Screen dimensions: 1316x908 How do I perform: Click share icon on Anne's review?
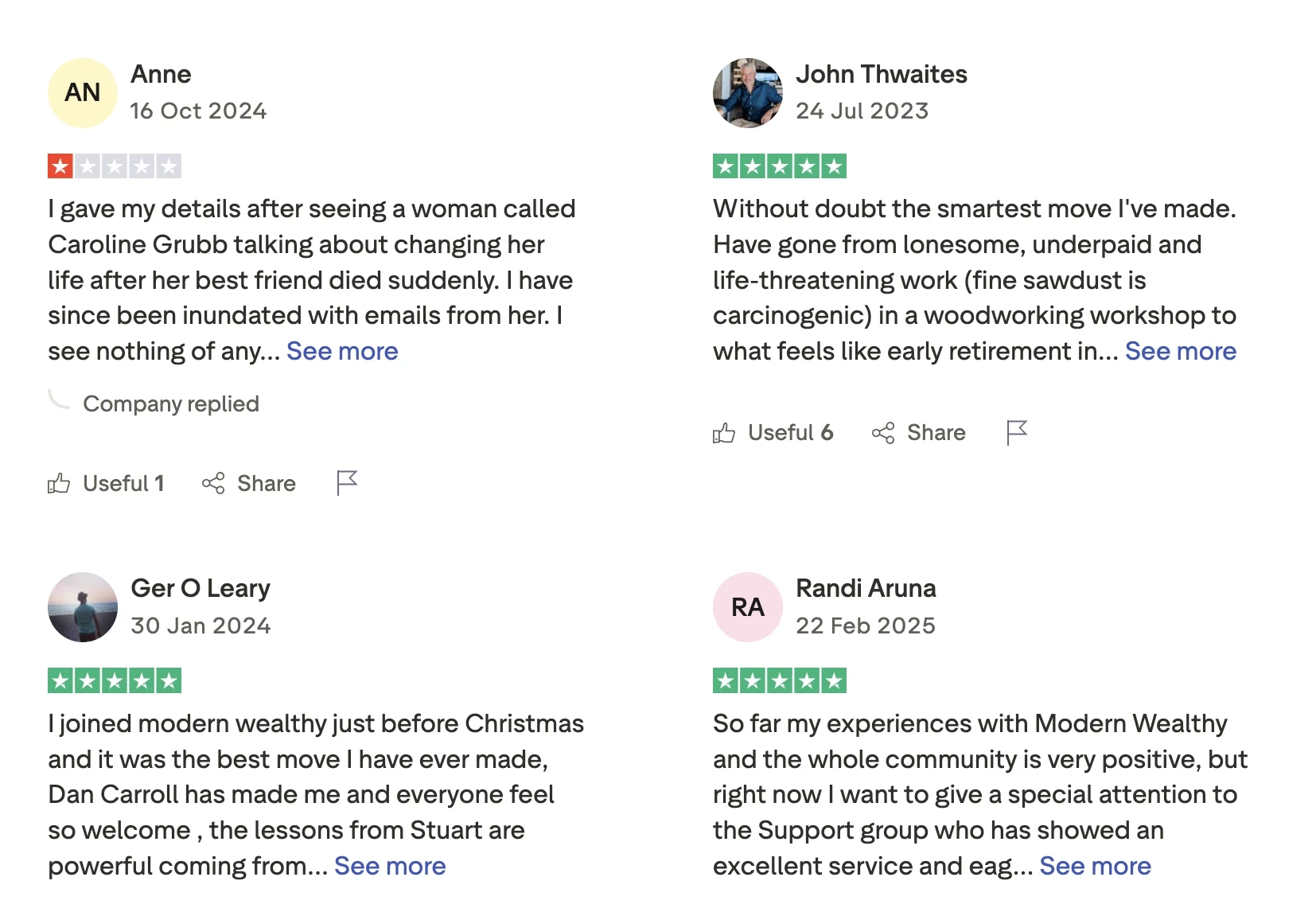pyautogui.click(x=213, y=483)
